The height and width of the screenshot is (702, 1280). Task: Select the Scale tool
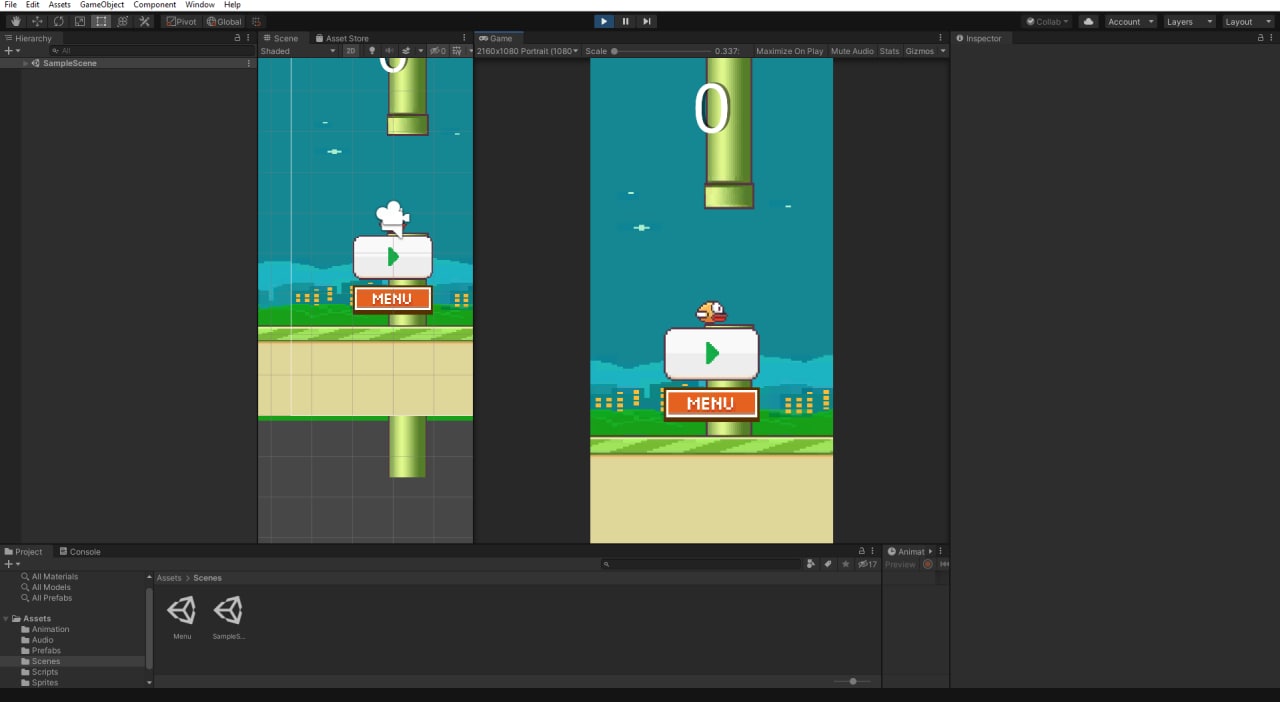point(80,21)
